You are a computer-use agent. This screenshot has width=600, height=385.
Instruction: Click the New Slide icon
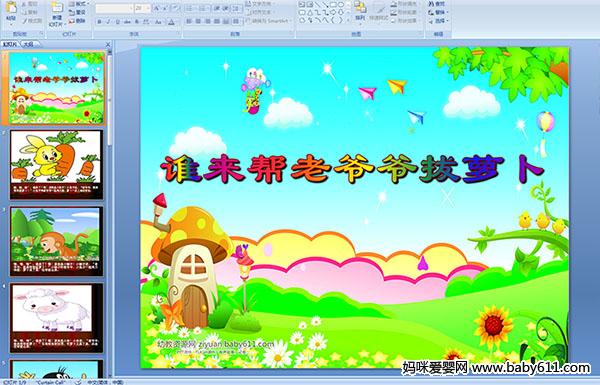coord(57,15)
